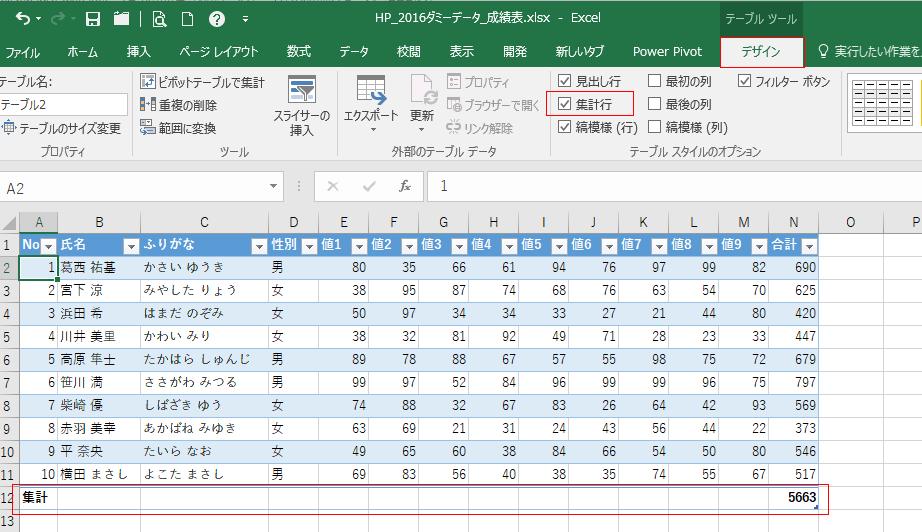Click the Help question mark icon
Image resolution: width=922 pixels, height=532 pixels.
point(216,18)
